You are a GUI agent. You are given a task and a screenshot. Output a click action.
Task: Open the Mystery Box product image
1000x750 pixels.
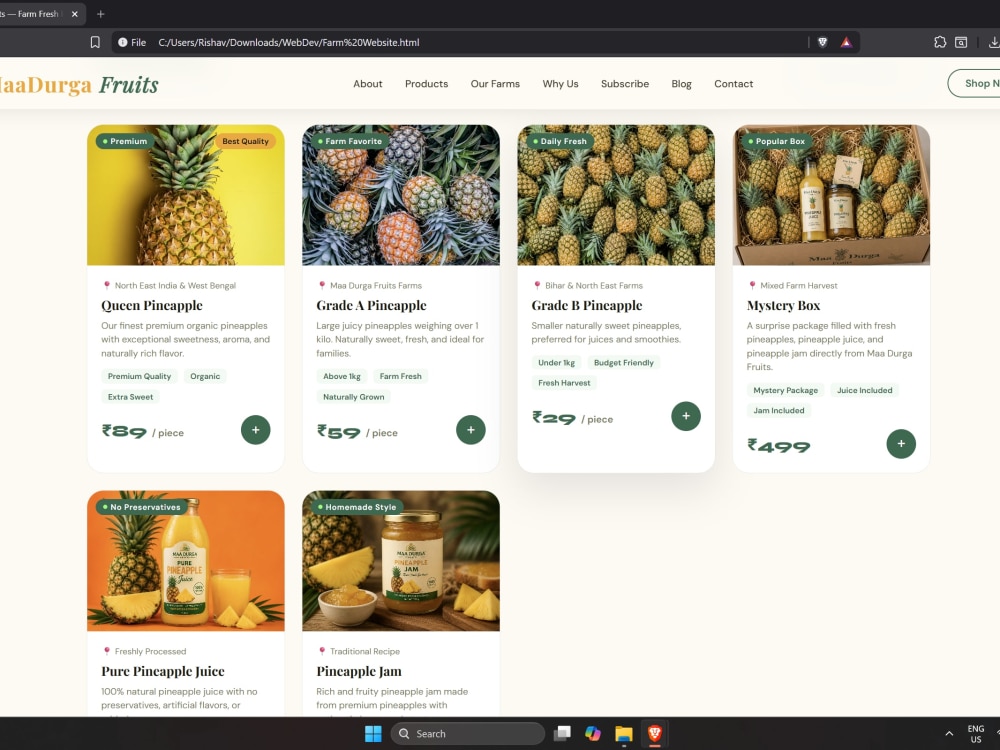coord(832,195)
